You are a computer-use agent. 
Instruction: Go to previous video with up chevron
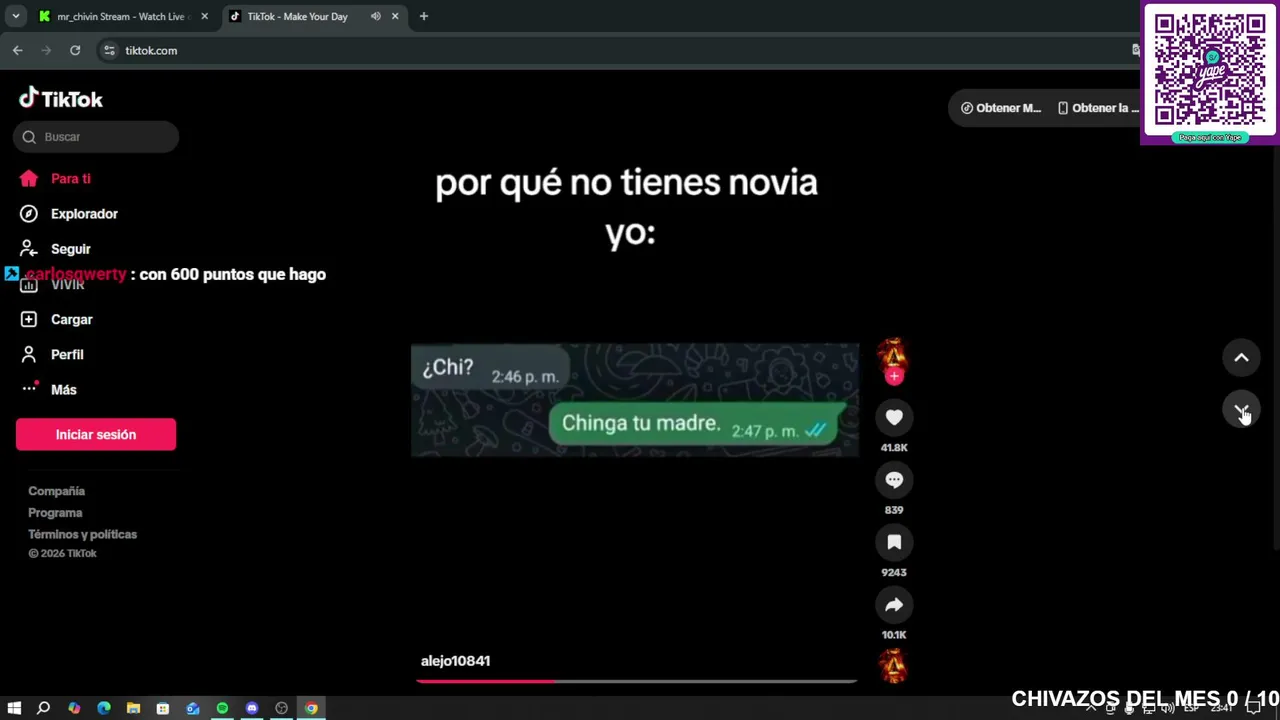pos(1241,357)
